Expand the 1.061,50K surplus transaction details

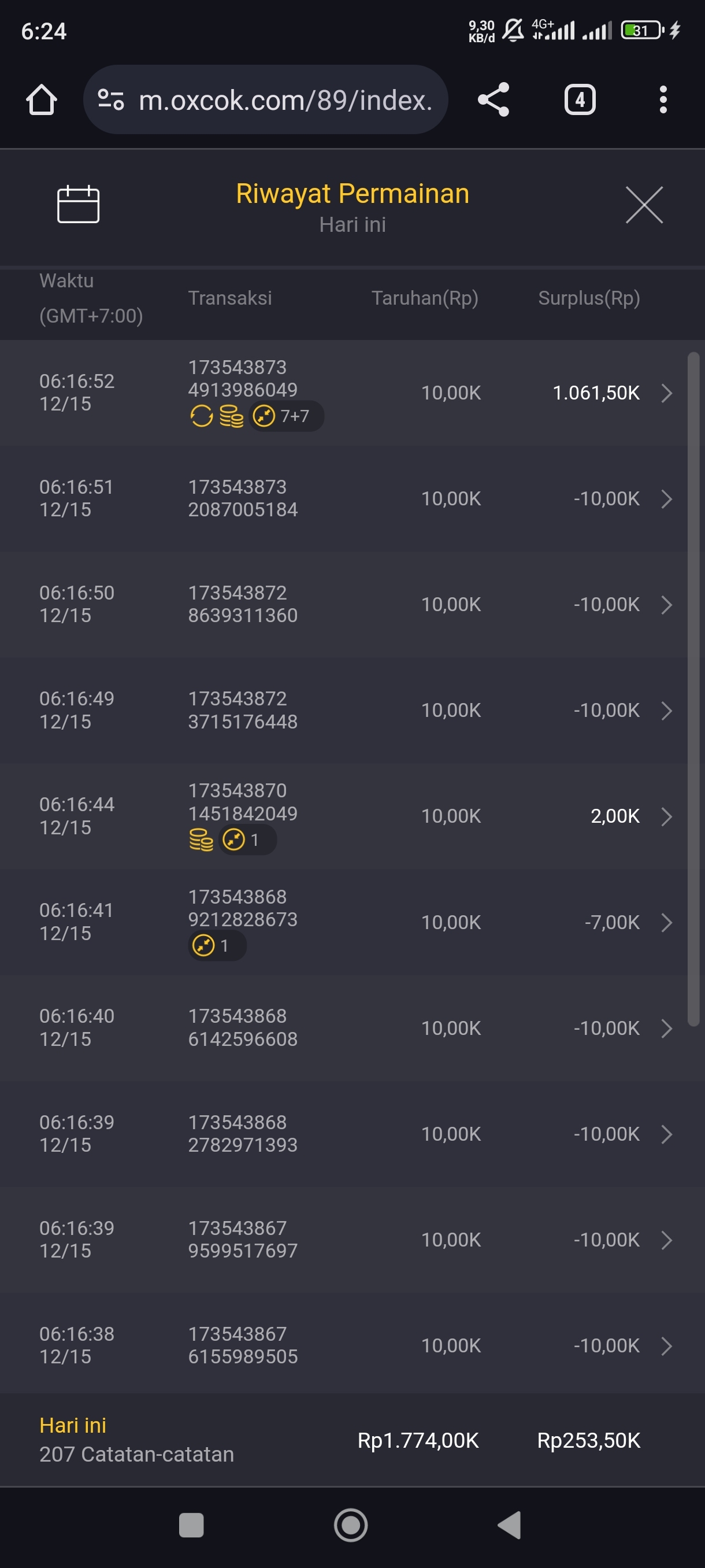(x=666, y=393)
